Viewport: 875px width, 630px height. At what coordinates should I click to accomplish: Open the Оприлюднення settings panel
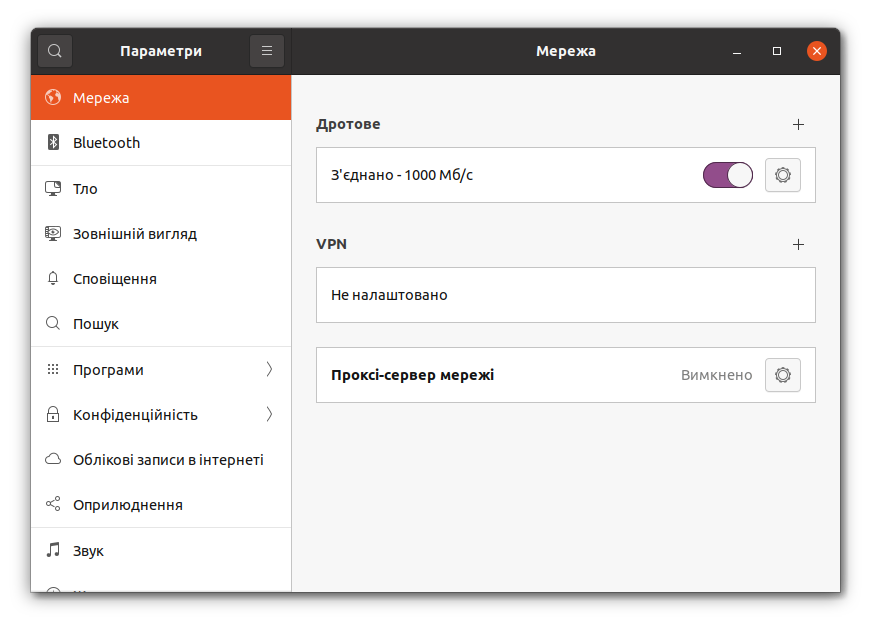point(127,505)
